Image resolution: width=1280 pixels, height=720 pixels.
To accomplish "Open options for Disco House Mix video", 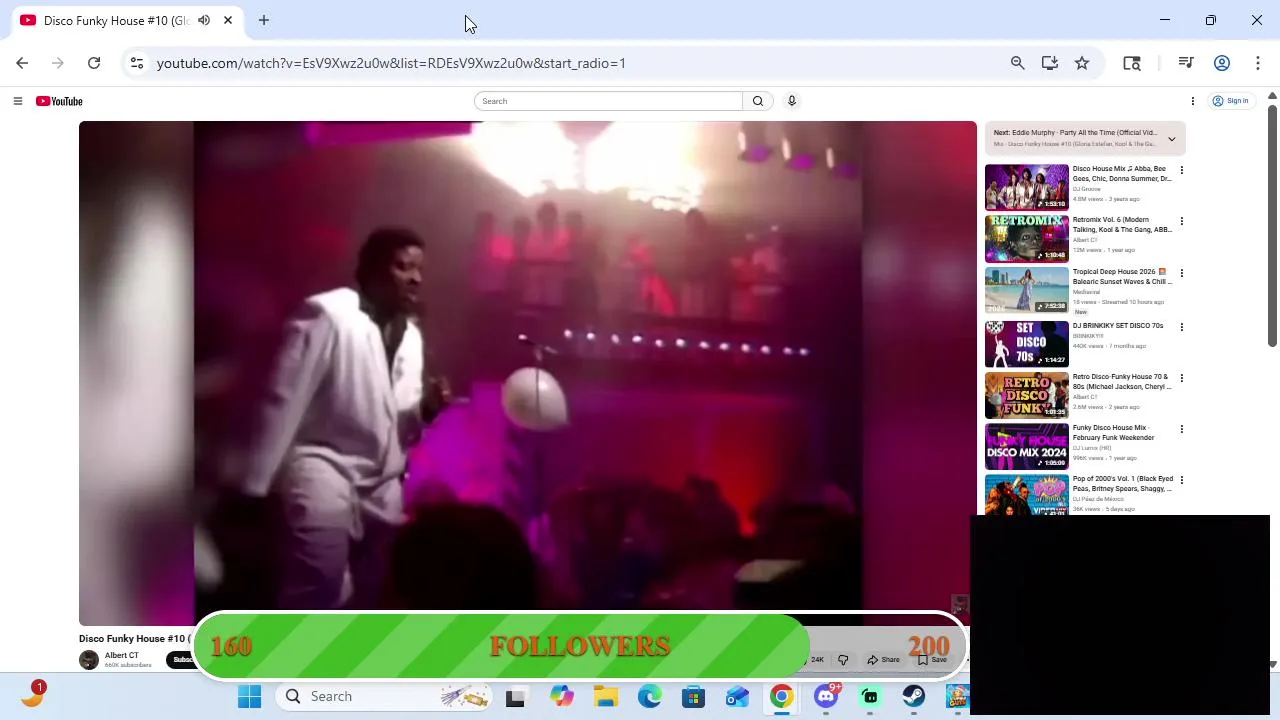I will click(x=1182, y=170).
